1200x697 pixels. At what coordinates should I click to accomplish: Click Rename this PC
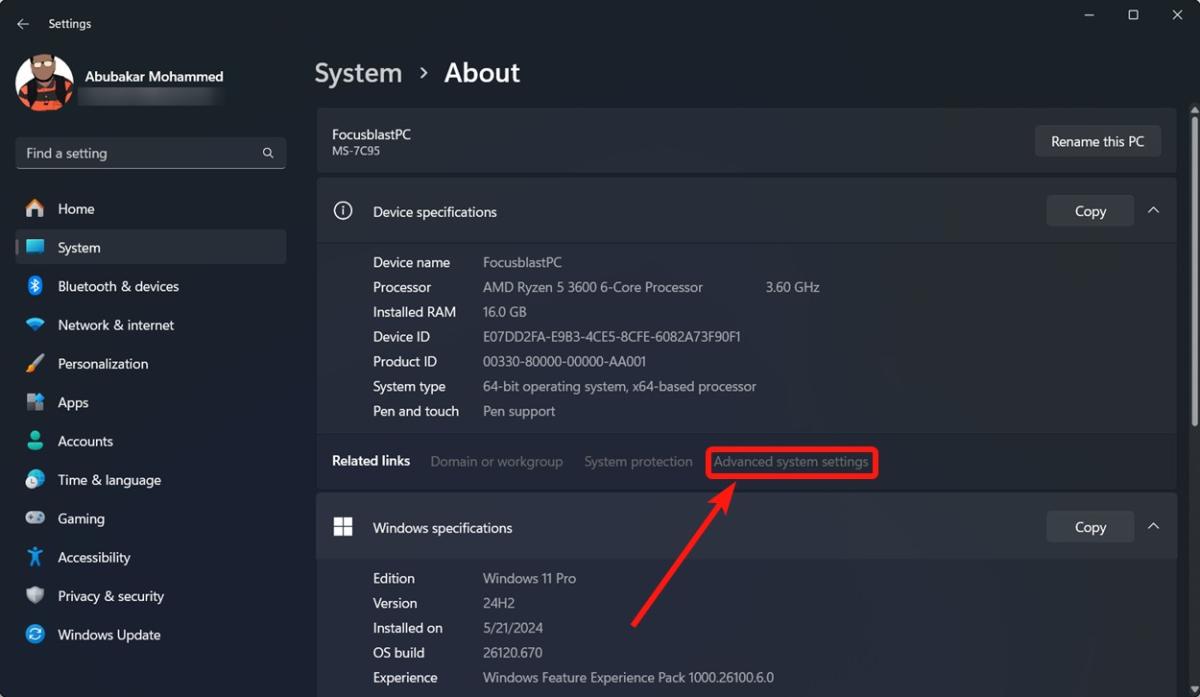coord(1097,141)
